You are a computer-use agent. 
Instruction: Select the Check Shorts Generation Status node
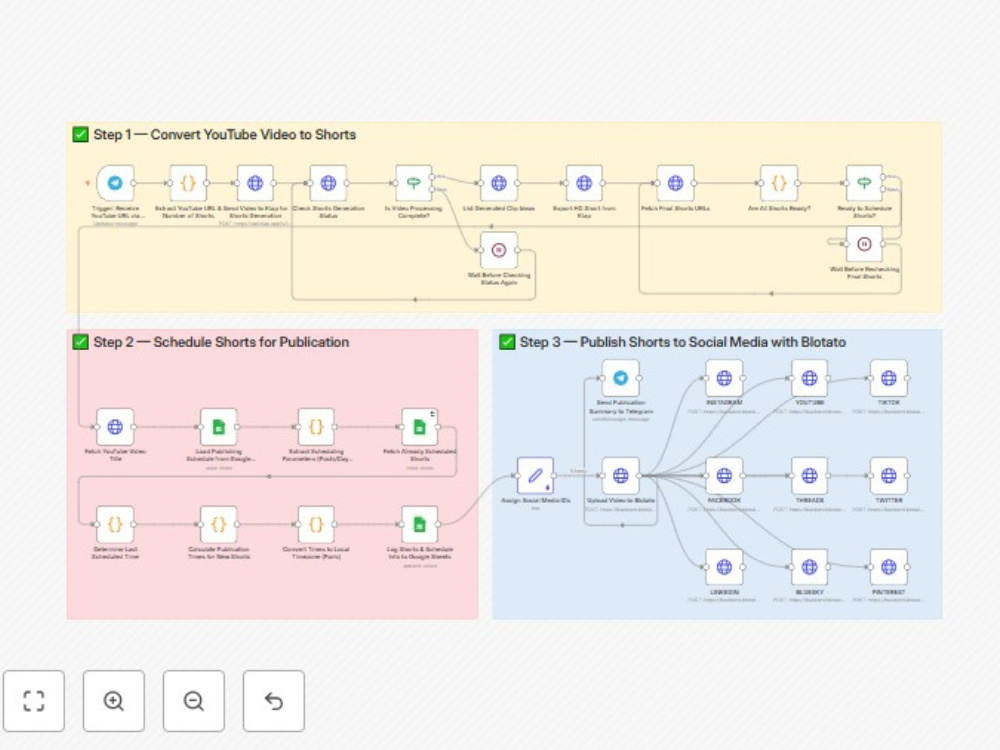[x=328, y=183]
